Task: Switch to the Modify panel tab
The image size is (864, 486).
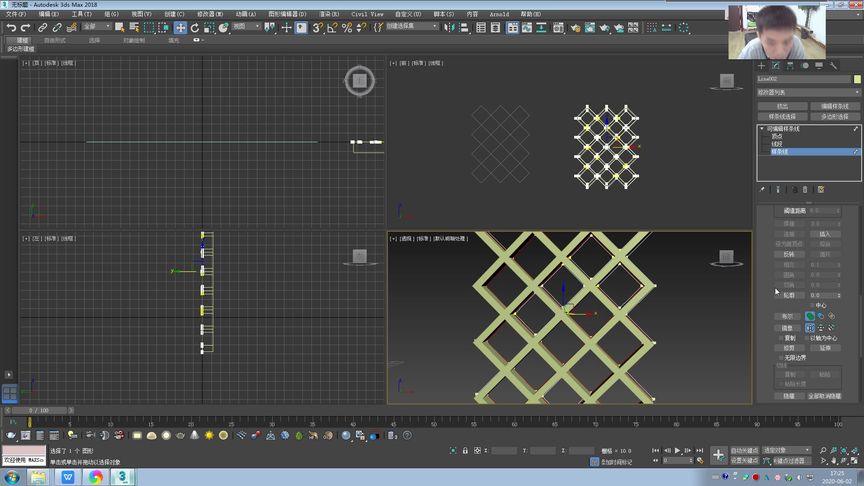Action: tap(776, 65)
